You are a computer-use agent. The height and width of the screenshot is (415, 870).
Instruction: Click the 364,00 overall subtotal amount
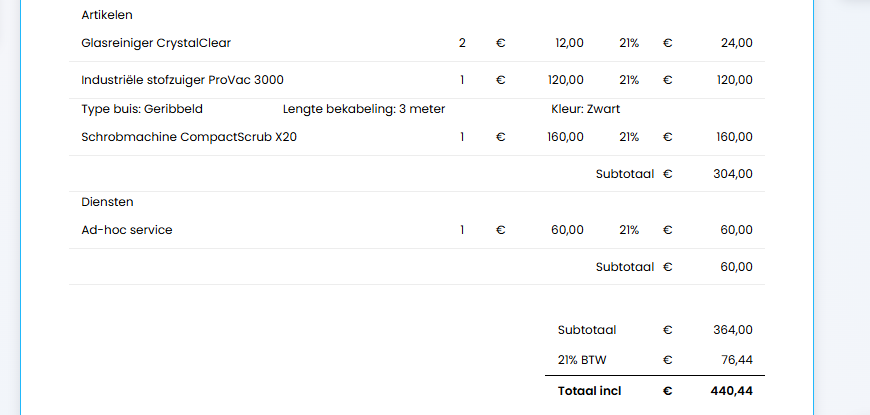click(735, 329)
